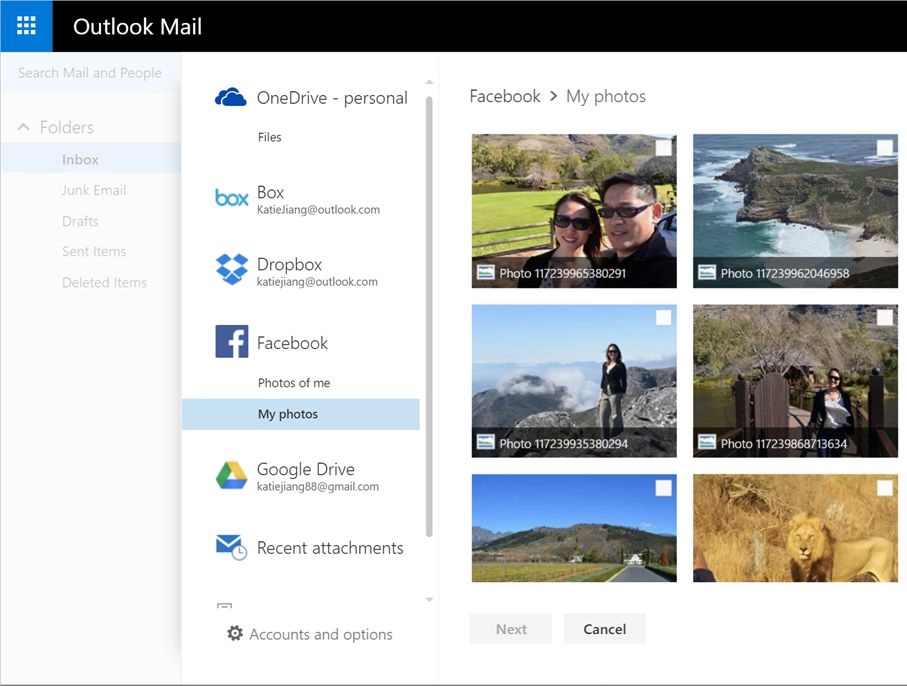Select Files under OneDrive
This screenshot has height=686, width=907.
pyautogui.click(x=270, y=137)
